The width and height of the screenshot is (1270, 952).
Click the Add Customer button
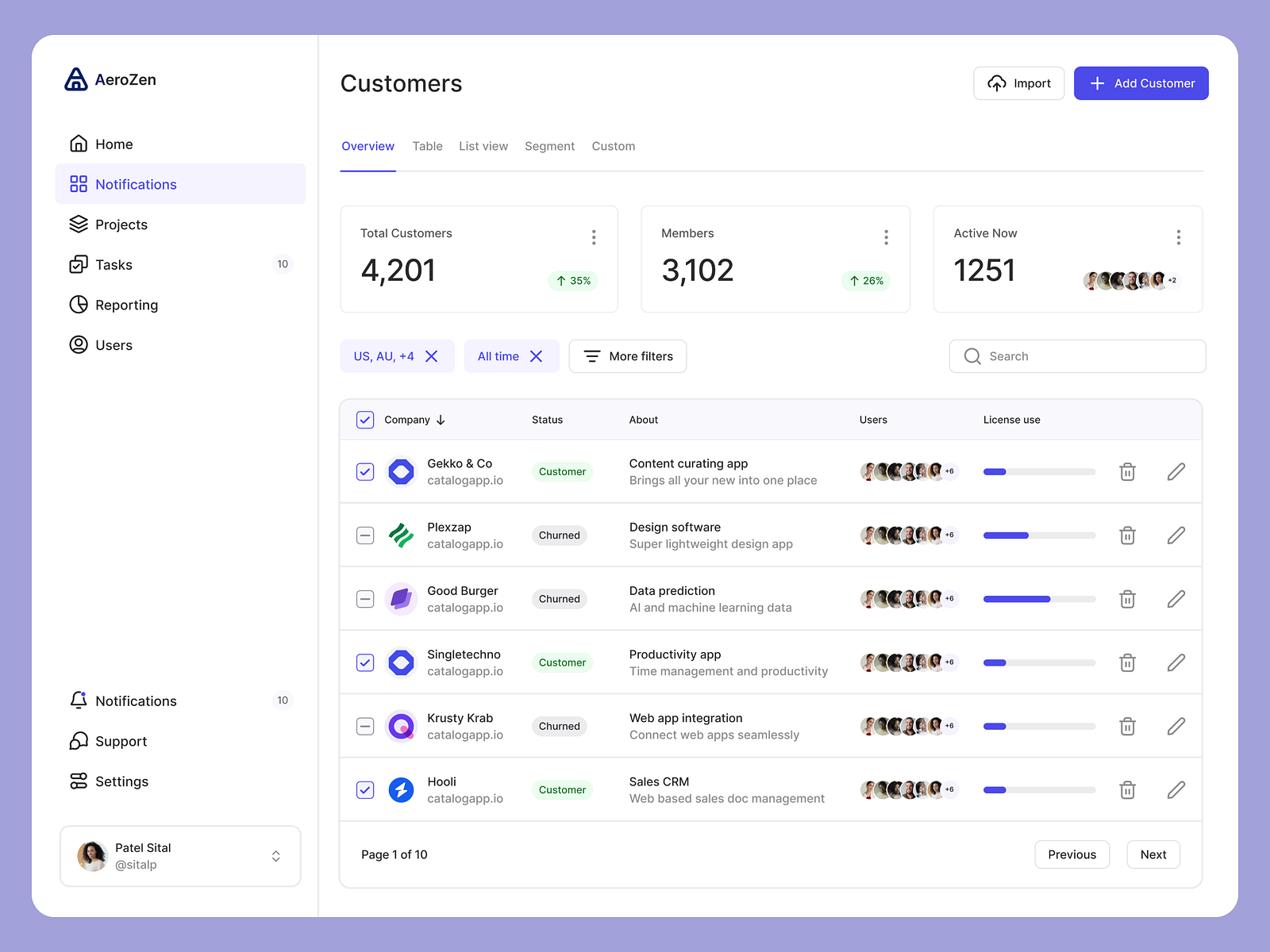(1141, 83)
